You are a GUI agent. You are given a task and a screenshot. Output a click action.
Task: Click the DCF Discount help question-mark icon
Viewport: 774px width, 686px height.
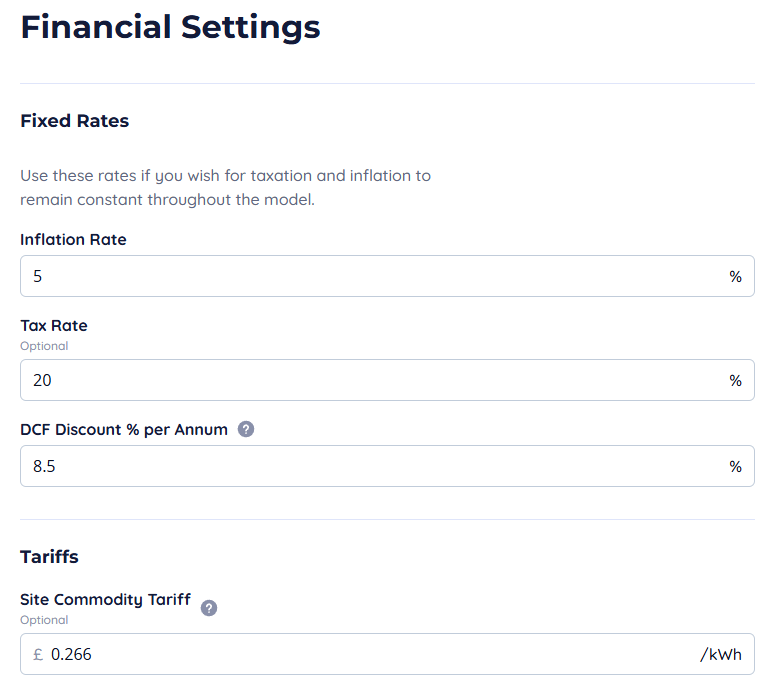(246, 429)
